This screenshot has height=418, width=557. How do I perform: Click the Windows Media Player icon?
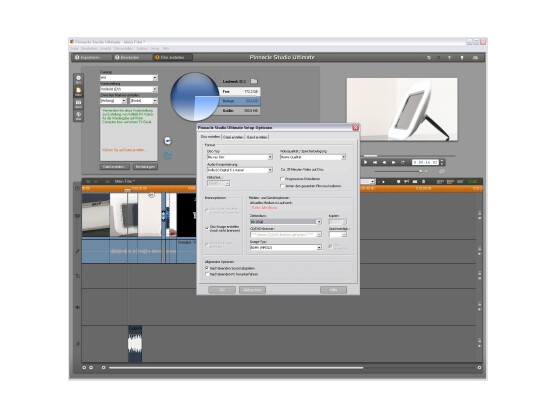point(168,141)
